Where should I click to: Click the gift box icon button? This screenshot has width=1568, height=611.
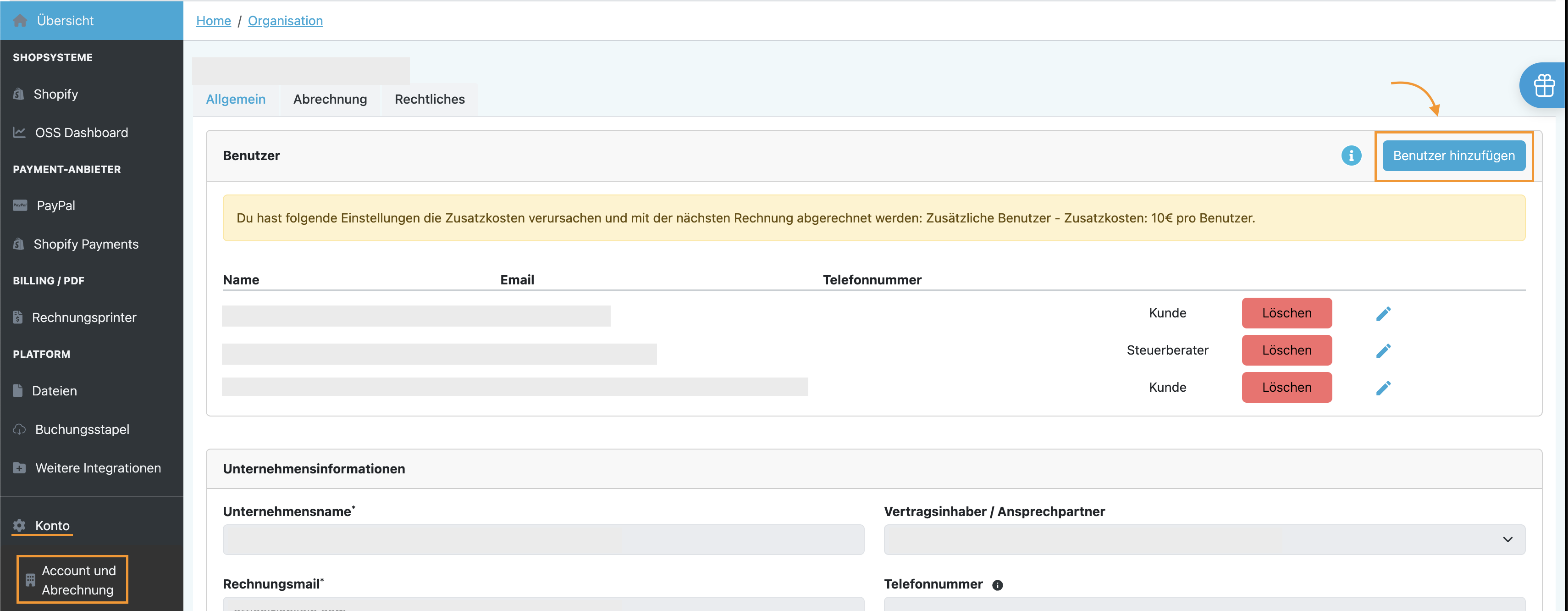pos(1544,85)
